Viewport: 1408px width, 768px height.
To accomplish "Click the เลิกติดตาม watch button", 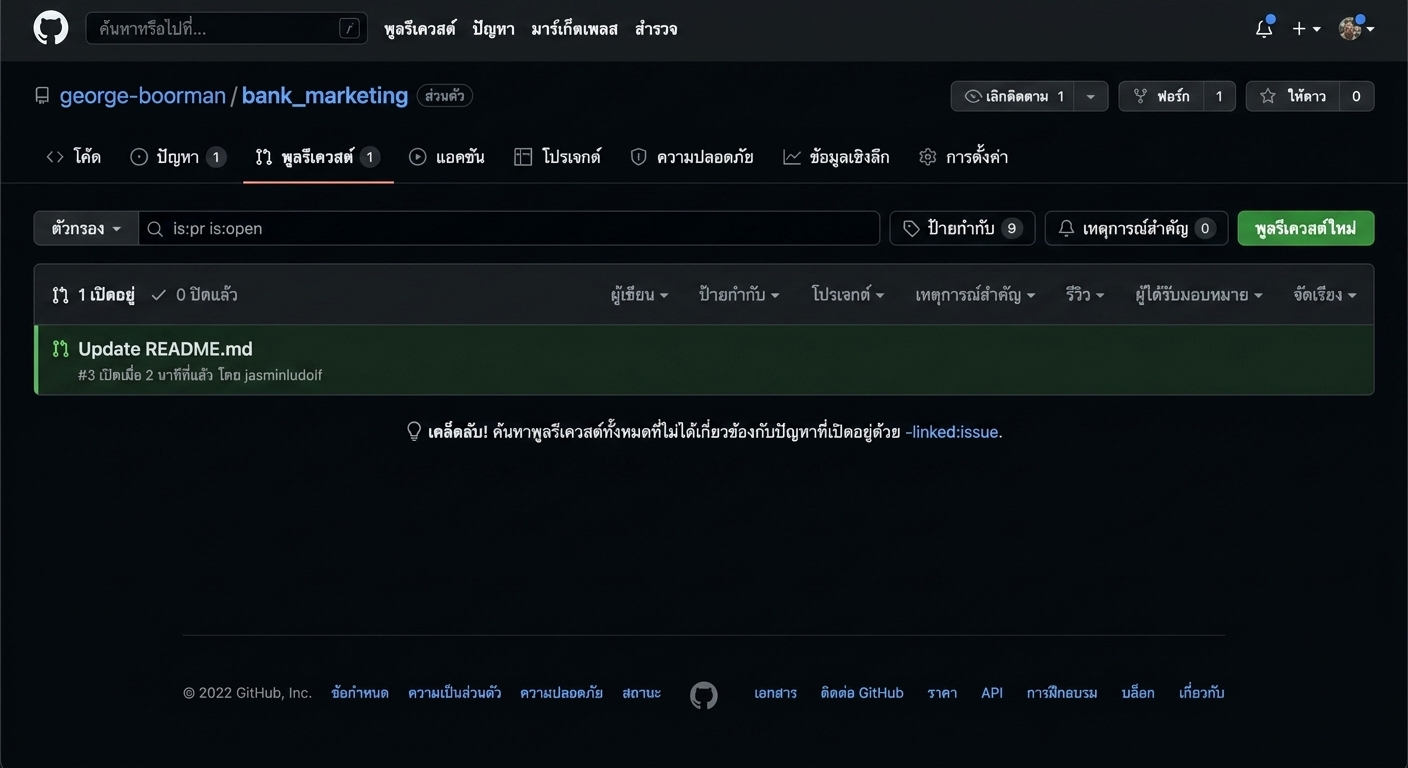I will pyautogui.click(x=1012, y=96).
